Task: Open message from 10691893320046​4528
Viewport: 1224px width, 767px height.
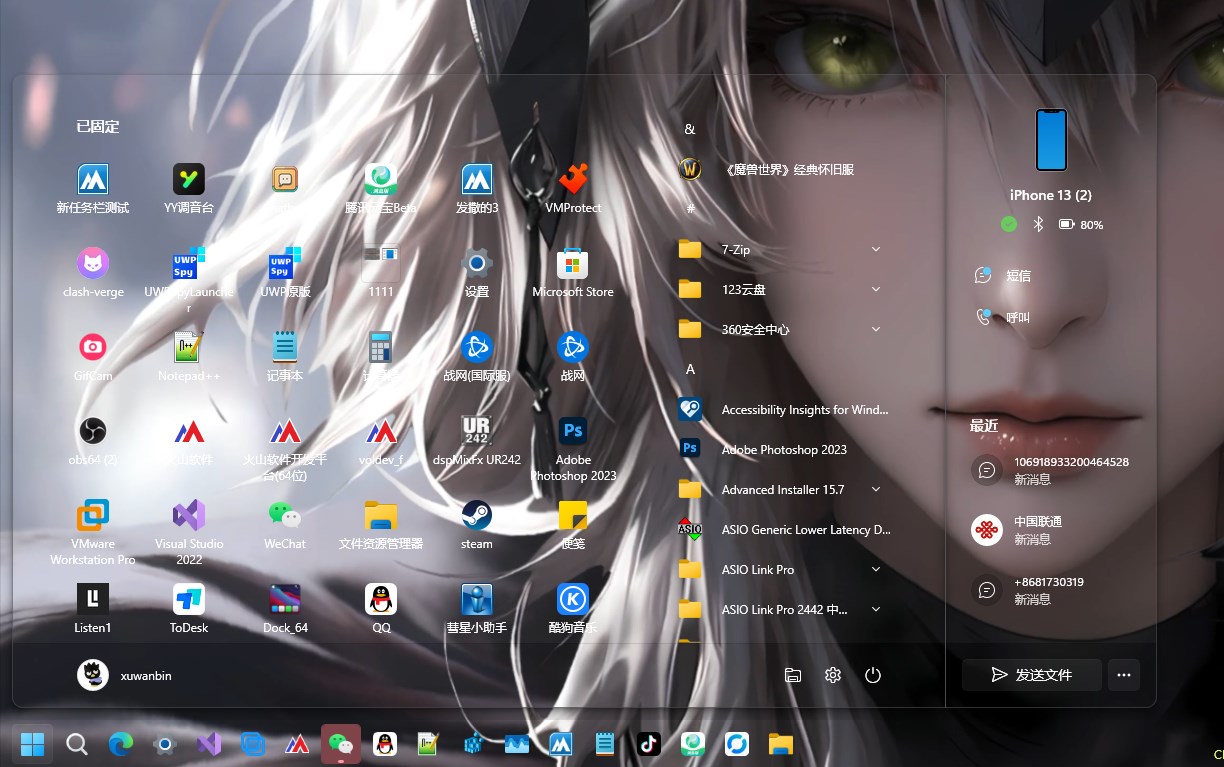Action: point(1050,470)
